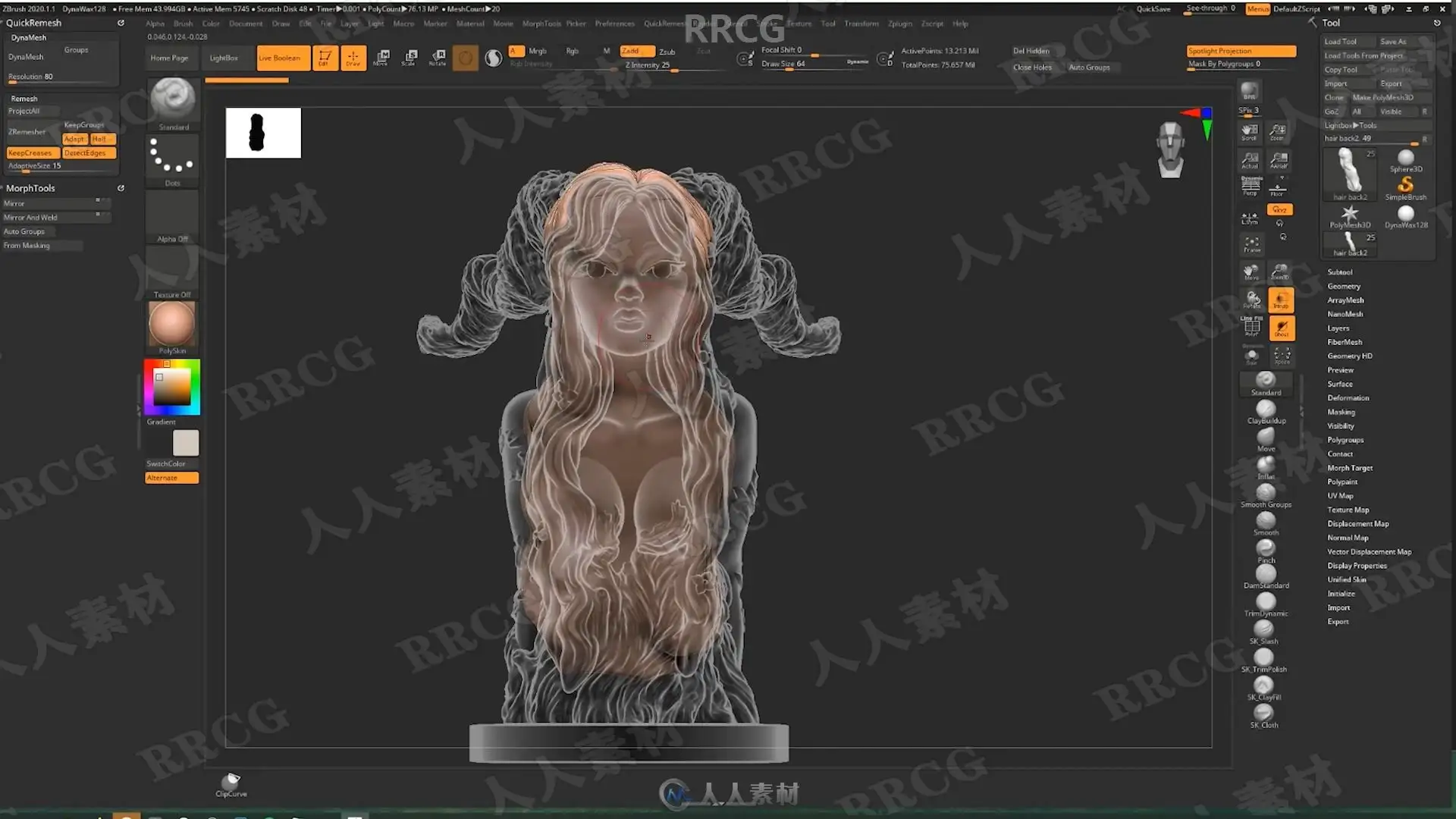Click Make PolyMesh3D button
1456x819 pixels.
[1382, 98]
